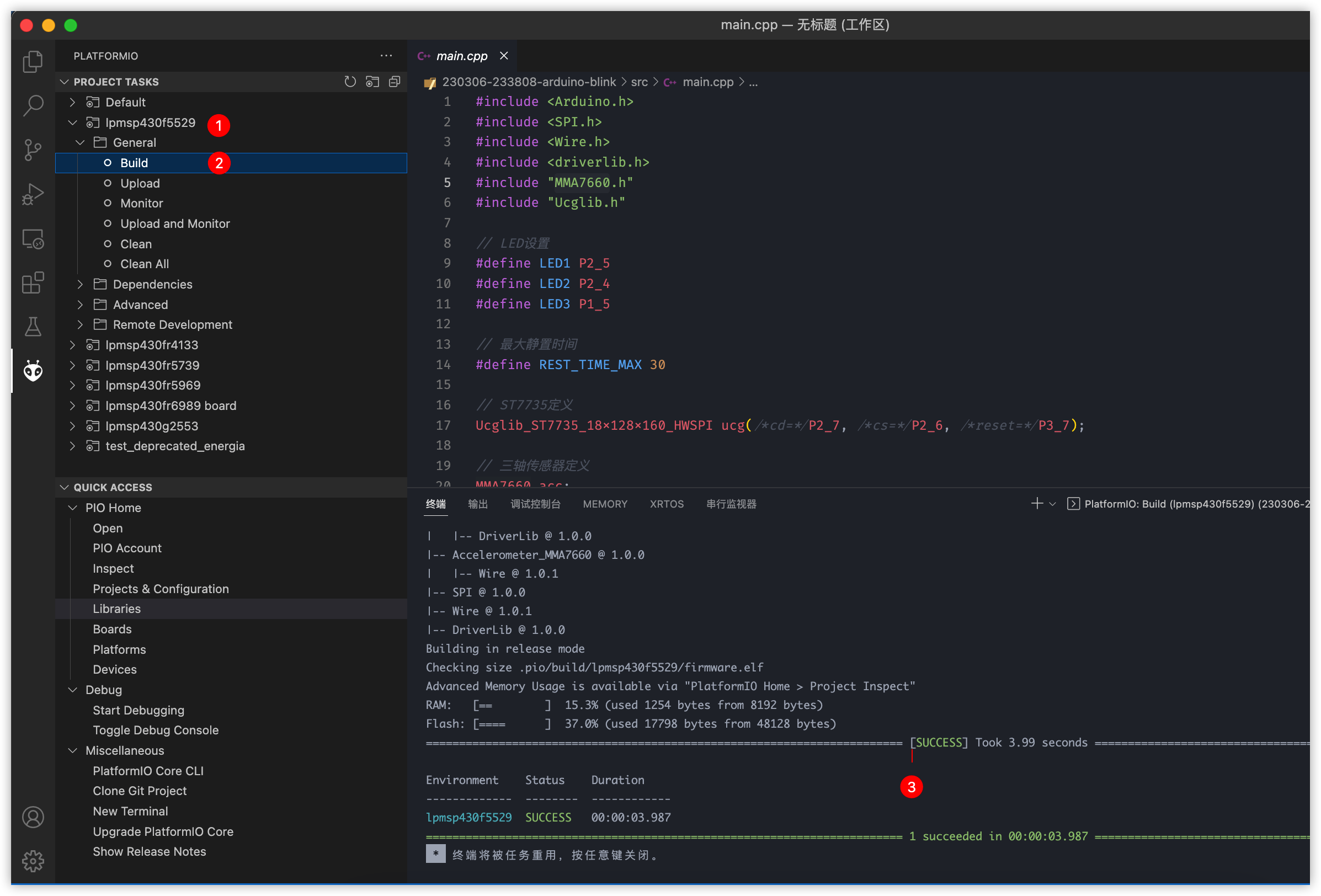Click the PlatformIO alien head icon
The width and height of the screenshot is (1321, 896).
(33, 371)
